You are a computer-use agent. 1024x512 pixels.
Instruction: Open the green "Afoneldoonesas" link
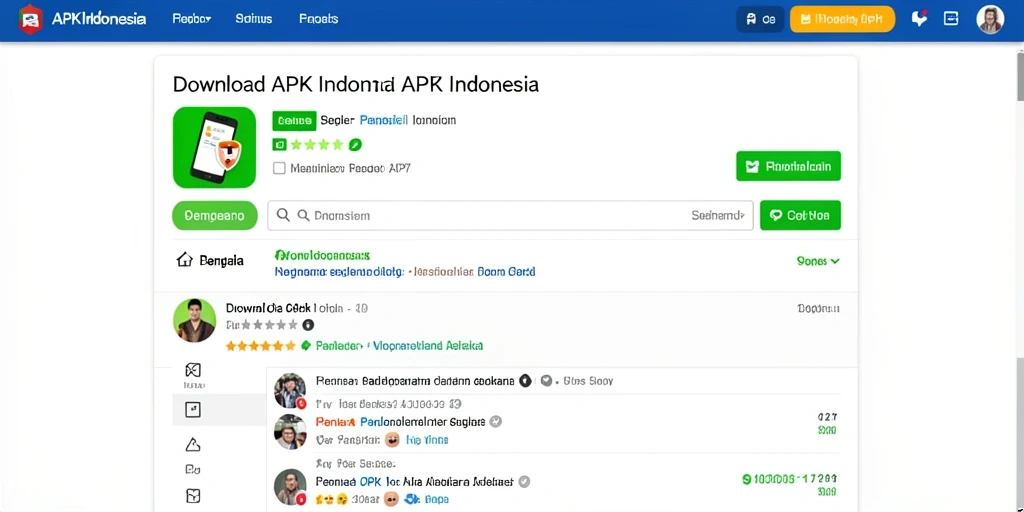(x=323, y=255)
